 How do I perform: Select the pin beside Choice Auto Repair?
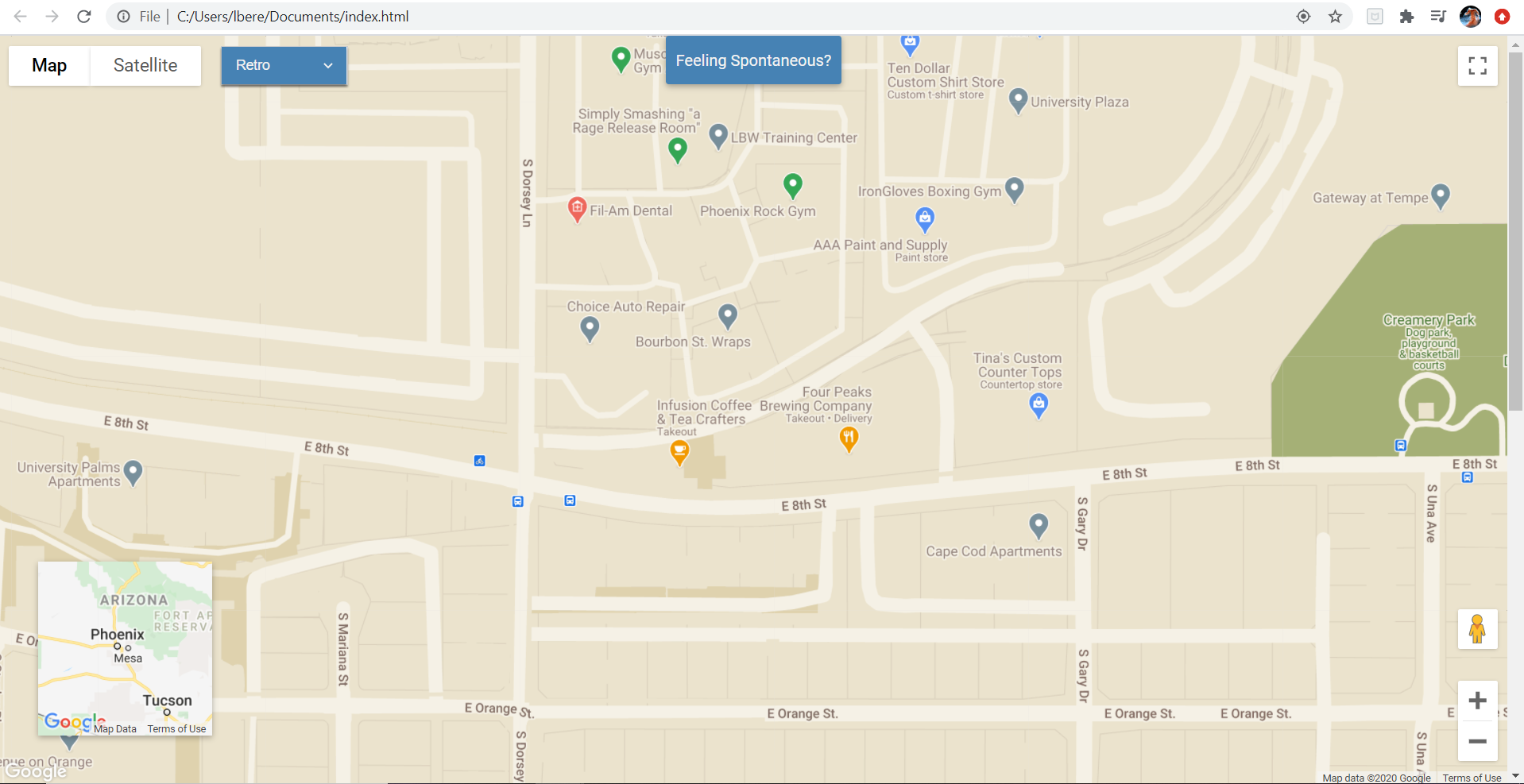click(x=590, y=328)
